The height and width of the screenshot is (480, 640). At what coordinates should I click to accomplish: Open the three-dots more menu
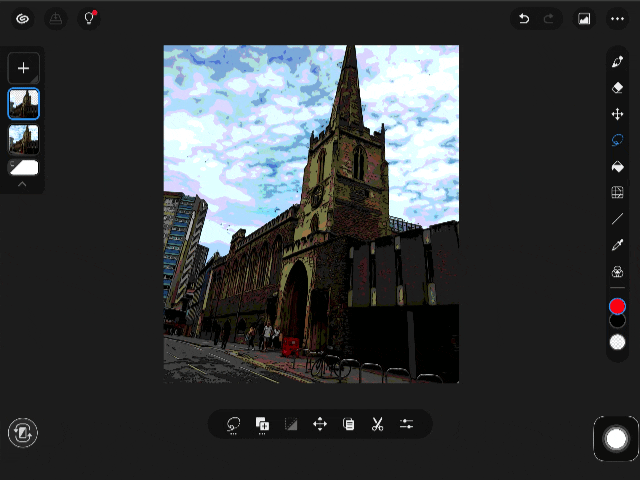617,19
